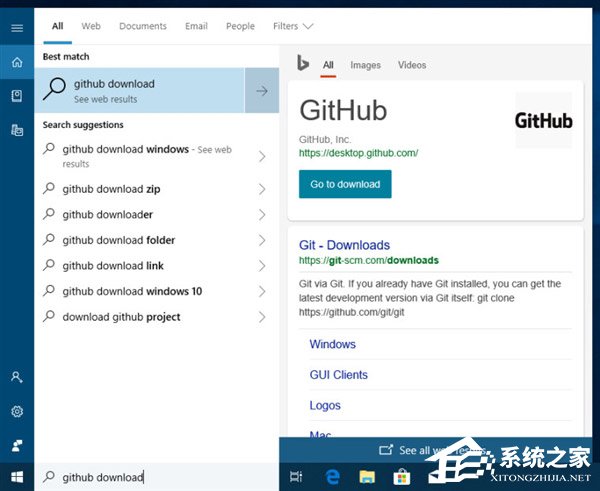
Task: Open the devices icon in the sidebar
Action: [x=17, y=130]
